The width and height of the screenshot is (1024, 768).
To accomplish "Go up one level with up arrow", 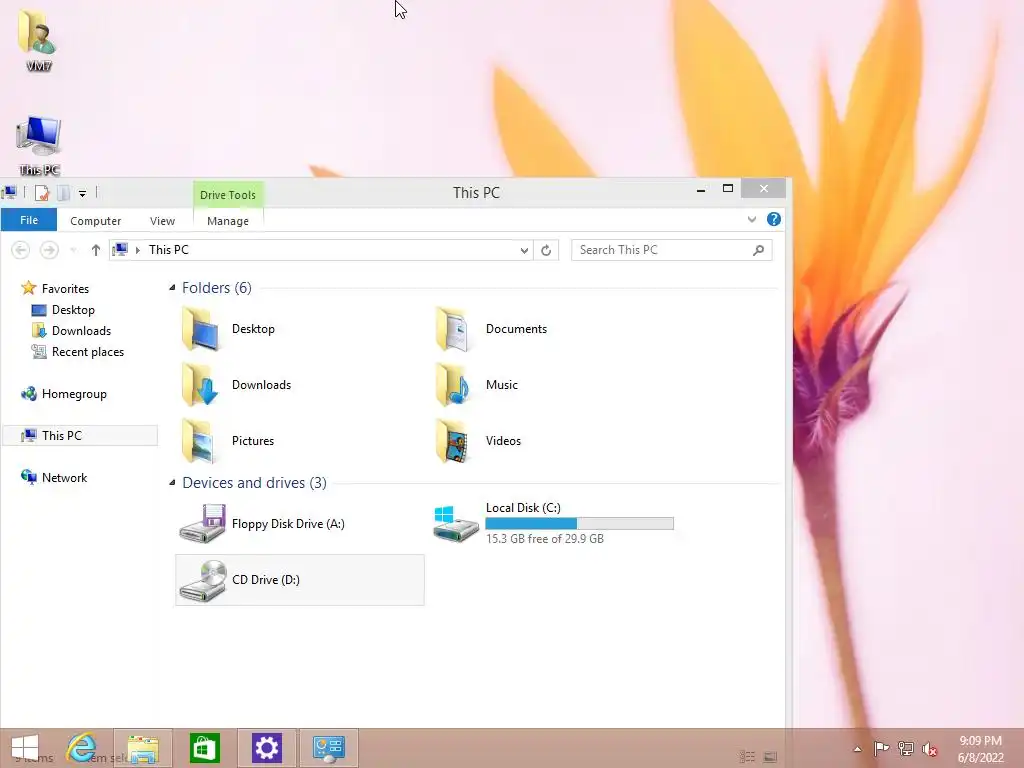I will click(x=96, y=250).
